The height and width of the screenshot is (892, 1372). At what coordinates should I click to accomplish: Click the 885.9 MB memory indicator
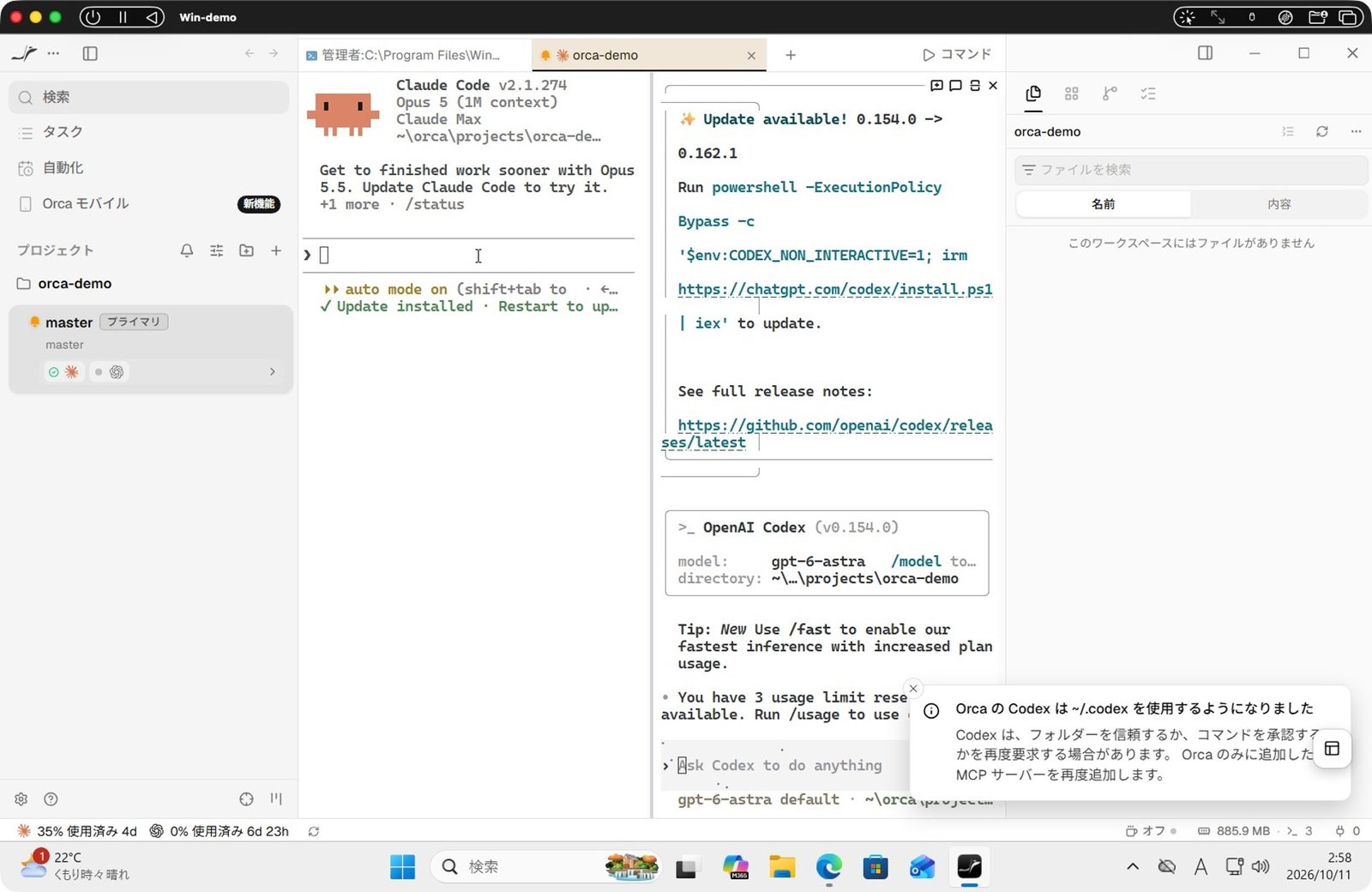click(x=1234, y=831)
